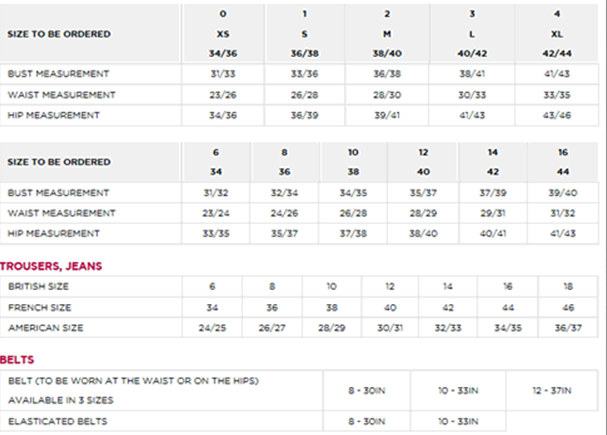
Task: Click the elasticated belts 10 - 33IN cell
Action: coord(458,421)
